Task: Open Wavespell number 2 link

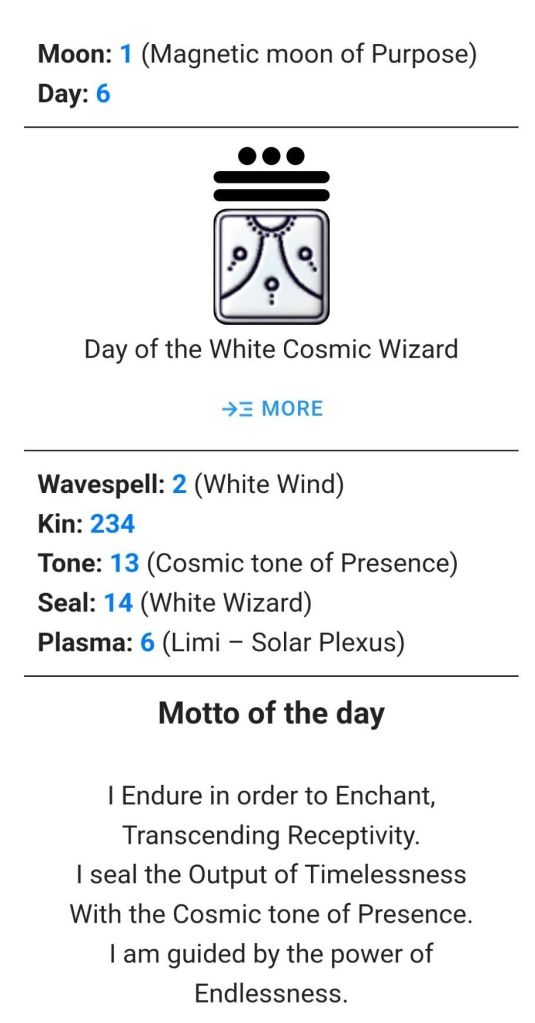Action: coord(179,485)
